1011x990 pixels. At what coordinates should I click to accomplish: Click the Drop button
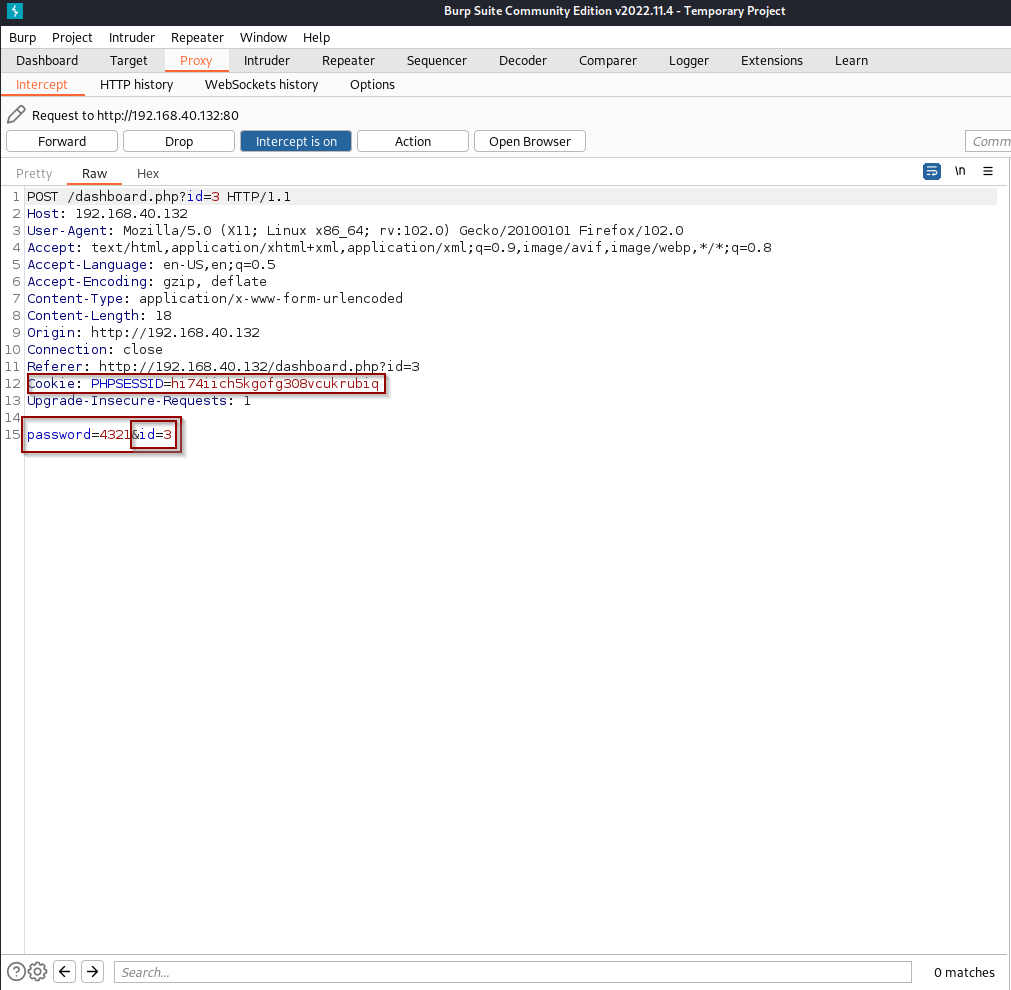179,141
